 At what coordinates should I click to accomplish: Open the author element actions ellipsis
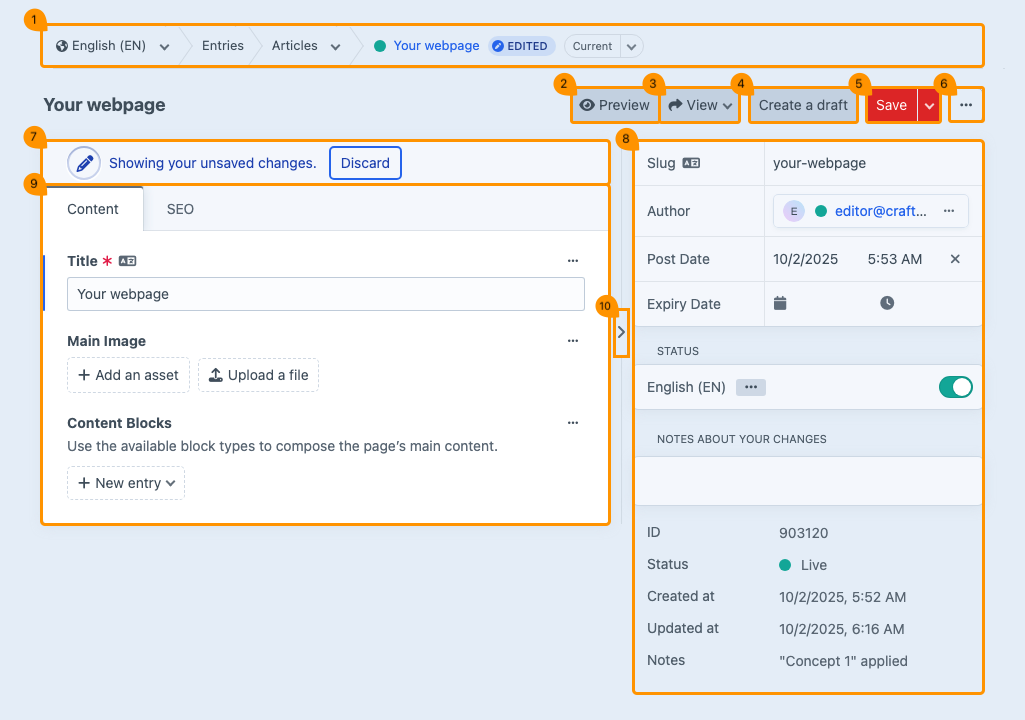pyautogui.click(x=949, y=211)
